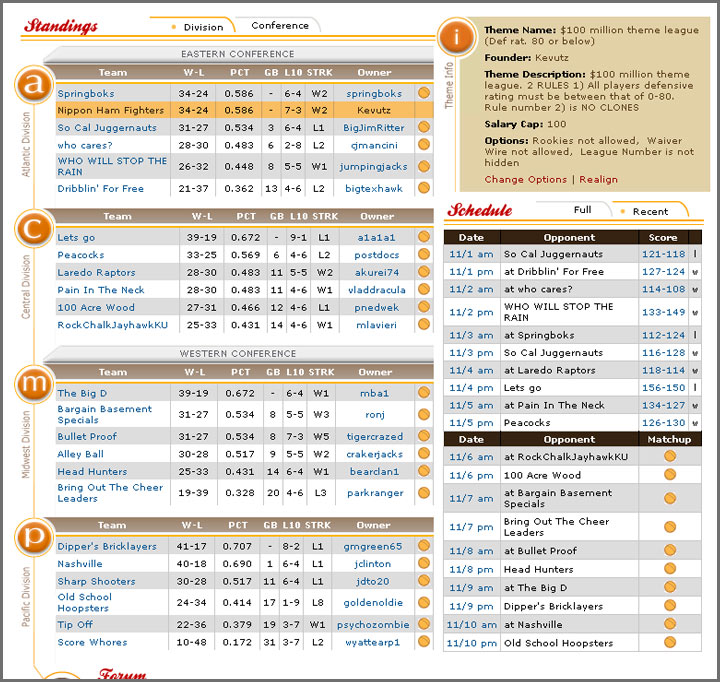Open the matchup icon for the at Bullet Proof game
The height and width of the screenshot is (682, 720).
(669, 551)
